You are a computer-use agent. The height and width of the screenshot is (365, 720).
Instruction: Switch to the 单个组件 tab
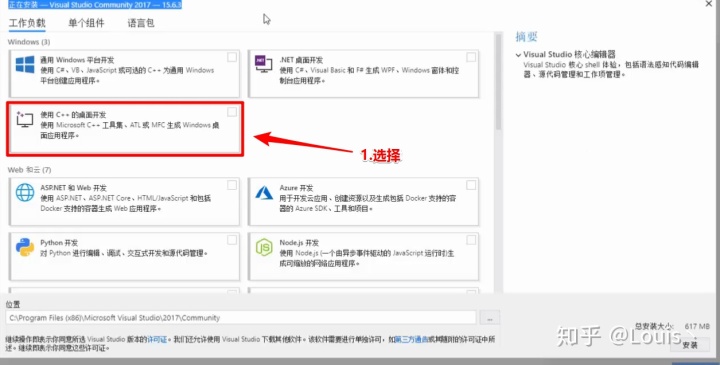86,23
